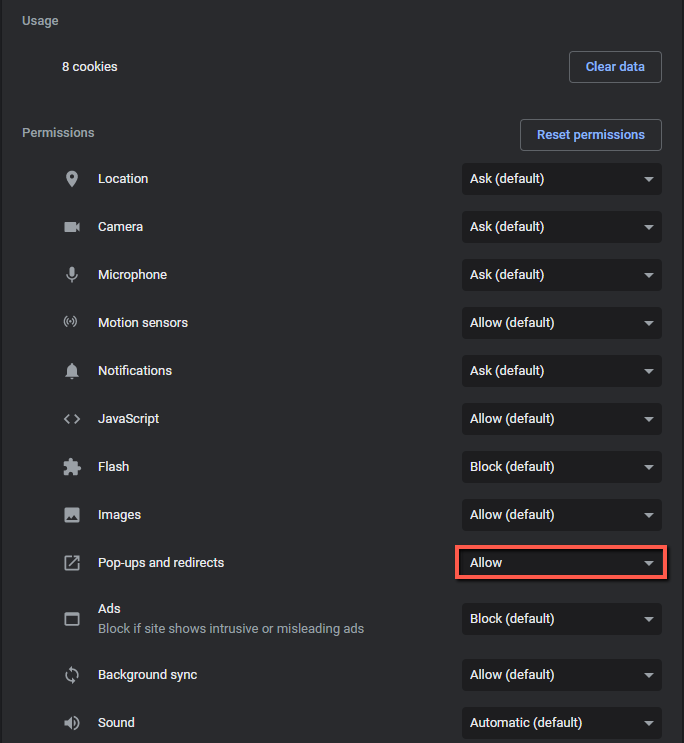The image size is (684, 743).
Task: Open the Sound permission dropdown
Action: [562, 723]
